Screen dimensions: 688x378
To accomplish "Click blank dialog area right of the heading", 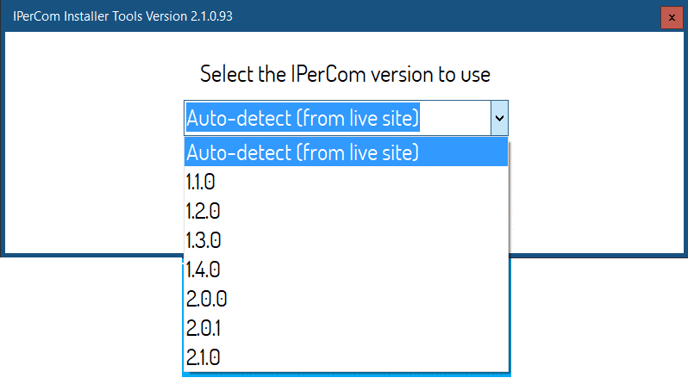I will (x=586, y=74).
